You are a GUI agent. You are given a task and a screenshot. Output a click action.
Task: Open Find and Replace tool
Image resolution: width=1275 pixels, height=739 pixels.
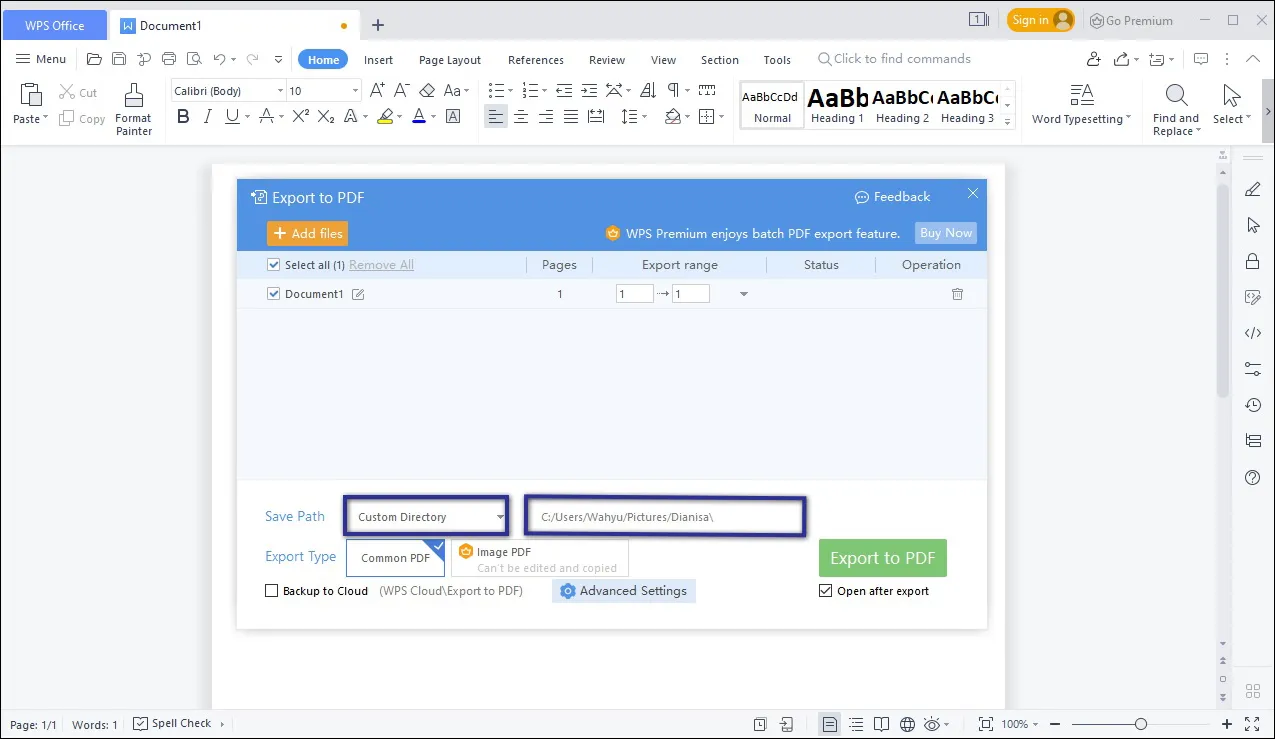tap(1176, 96)
